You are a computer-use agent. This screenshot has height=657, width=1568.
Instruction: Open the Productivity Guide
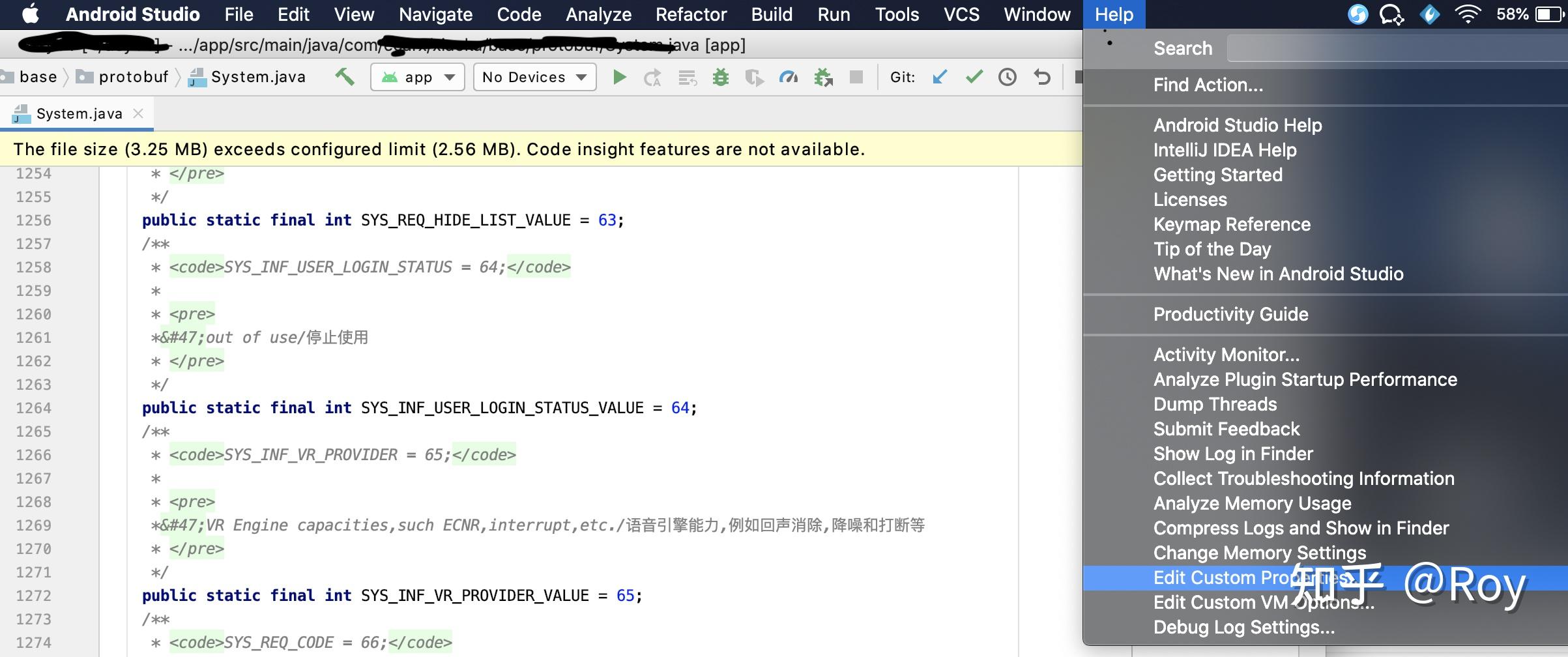[x=1230, y=314]
